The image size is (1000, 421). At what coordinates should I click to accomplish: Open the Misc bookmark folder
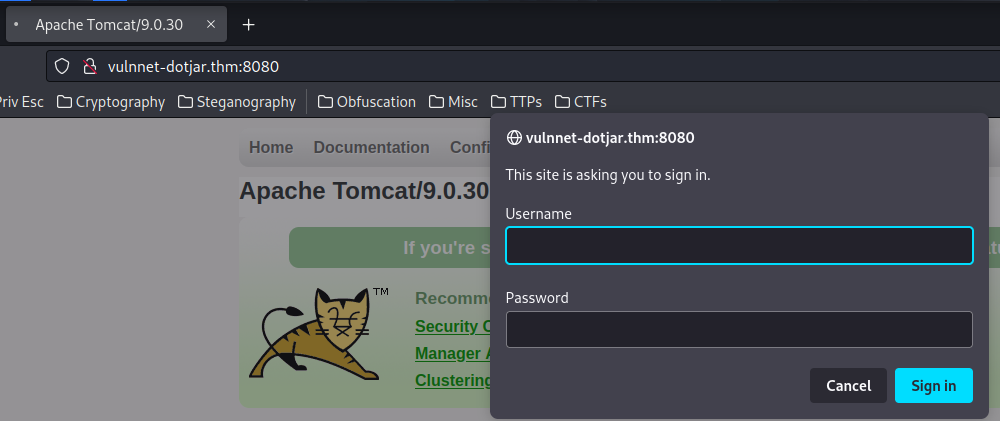(x=453, y=102)
